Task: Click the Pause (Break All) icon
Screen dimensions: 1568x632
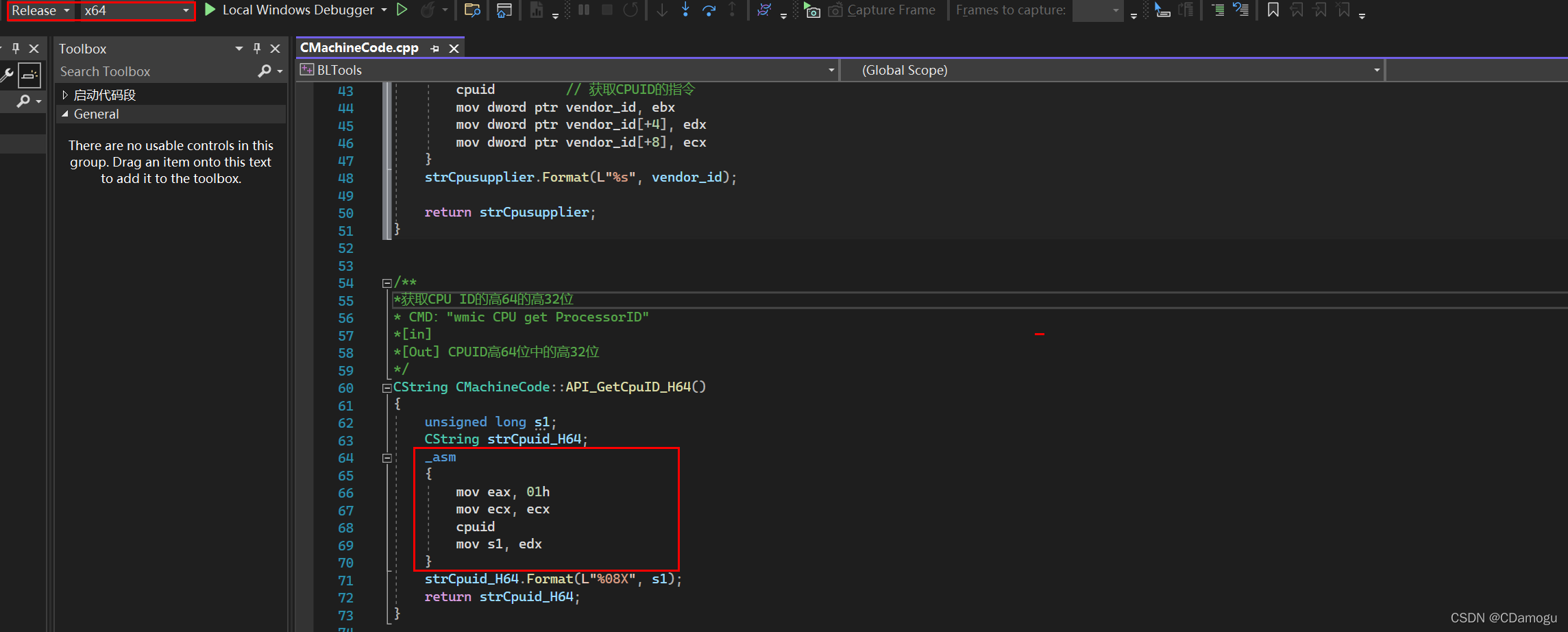Action: point(584,10)
